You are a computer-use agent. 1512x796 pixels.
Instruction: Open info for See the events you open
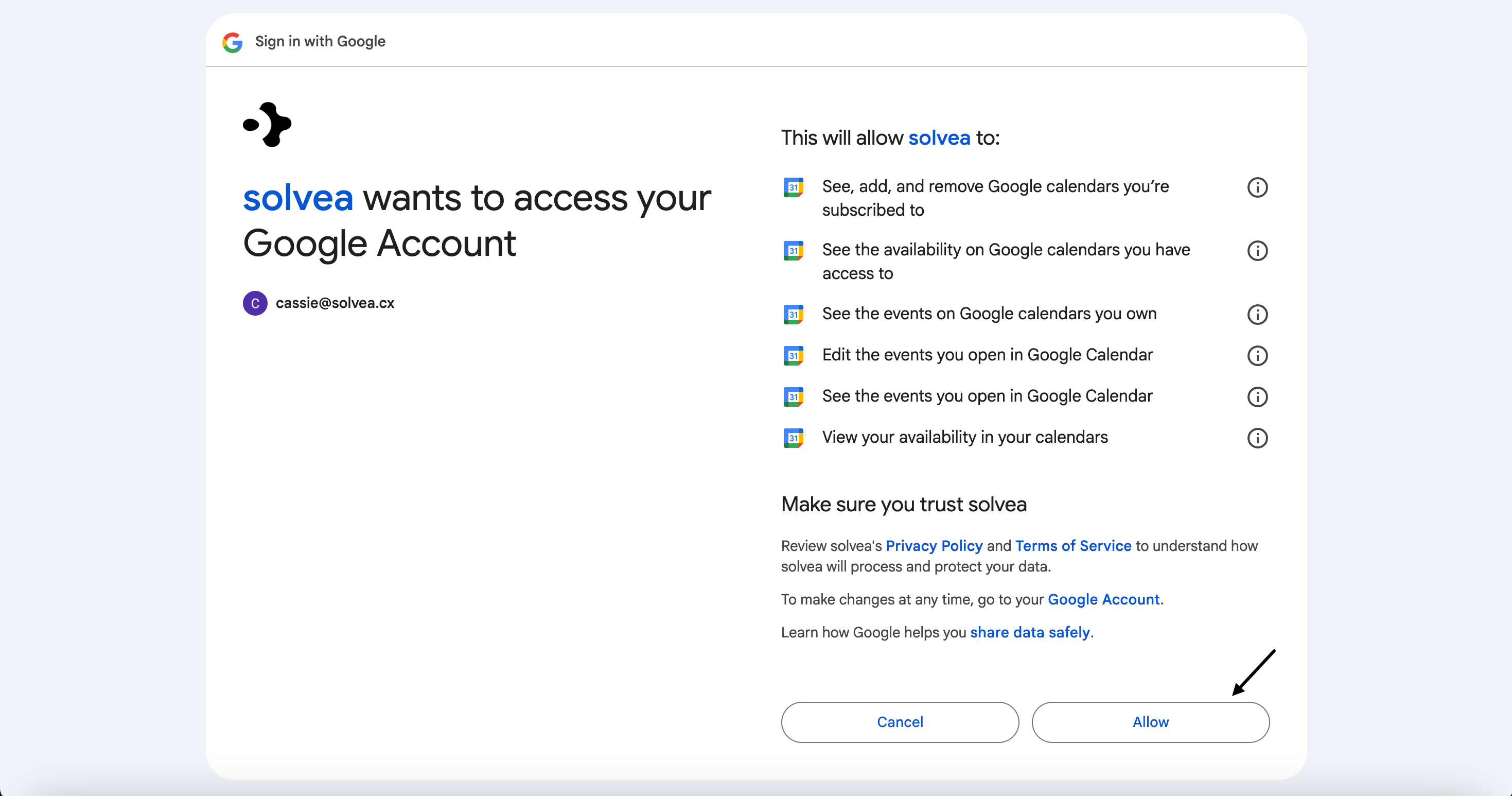pos(1257,396)
